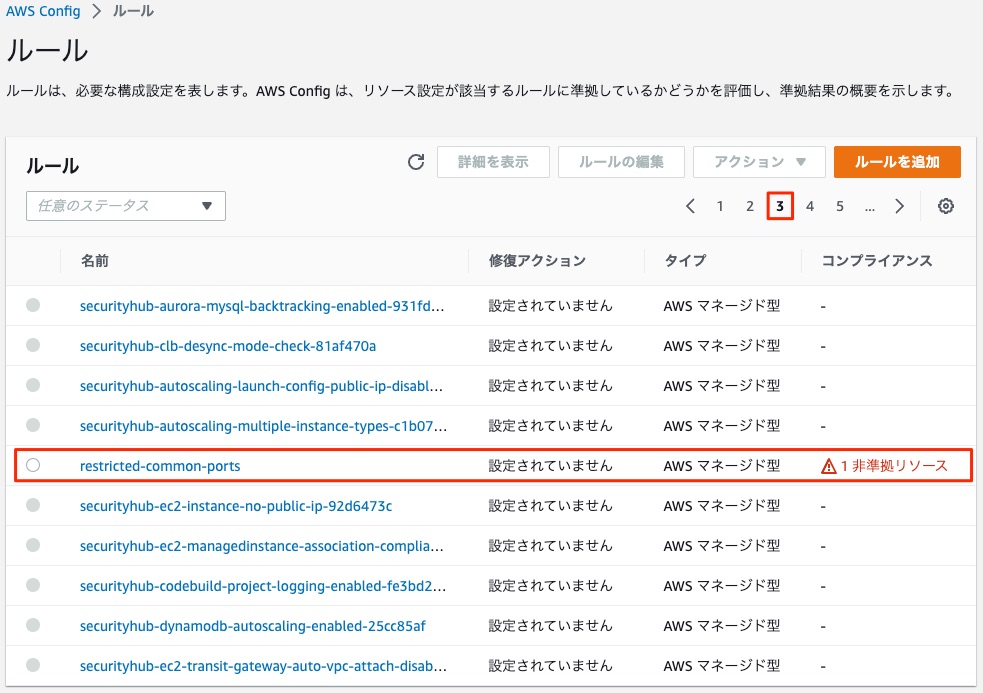
Task: Switch to page 1 of rules
Action: pos(720,206)
